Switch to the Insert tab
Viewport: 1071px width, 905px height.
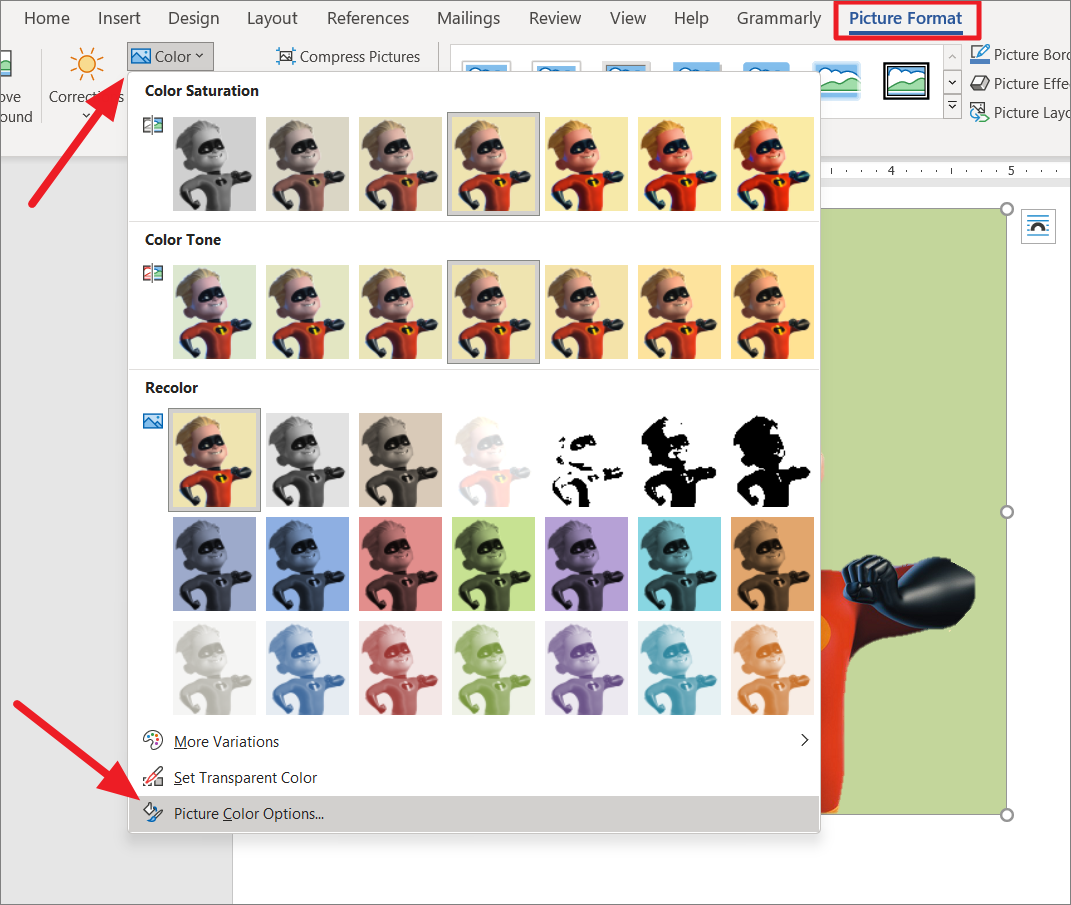pos(119,18)
